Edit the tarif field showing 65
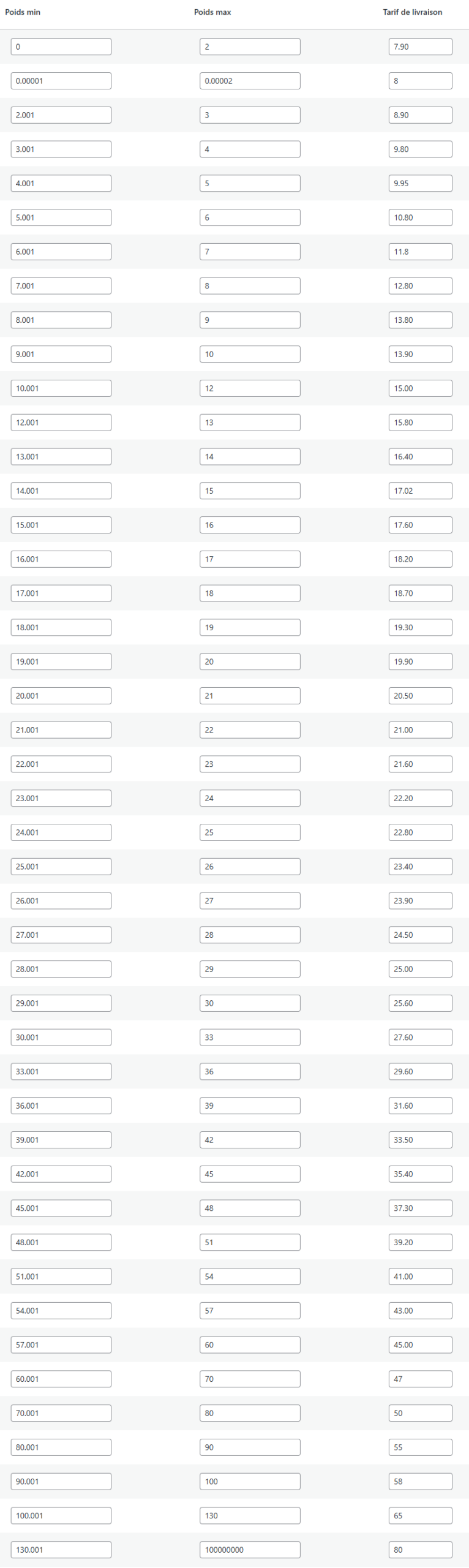Image resolution: width=469 pixels, height=1568 pixels. pyautogui.click(x=420, y=1516)
